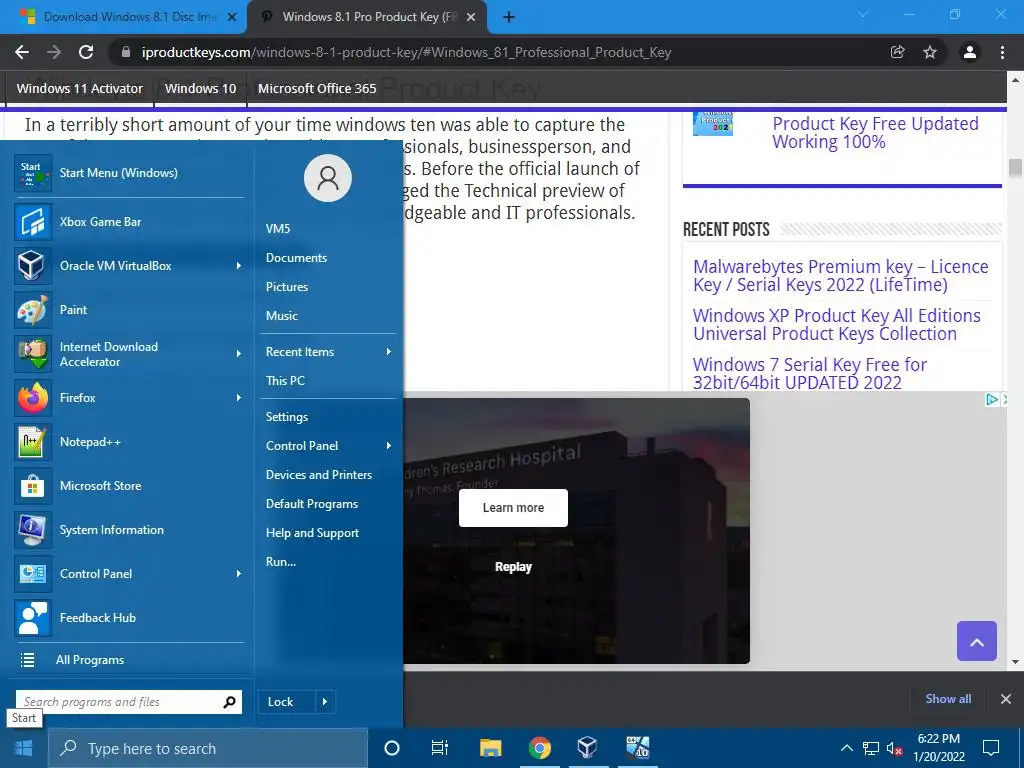Open Microsoft Store icon
The image size is (1024, 768).
tap(33, 486)
